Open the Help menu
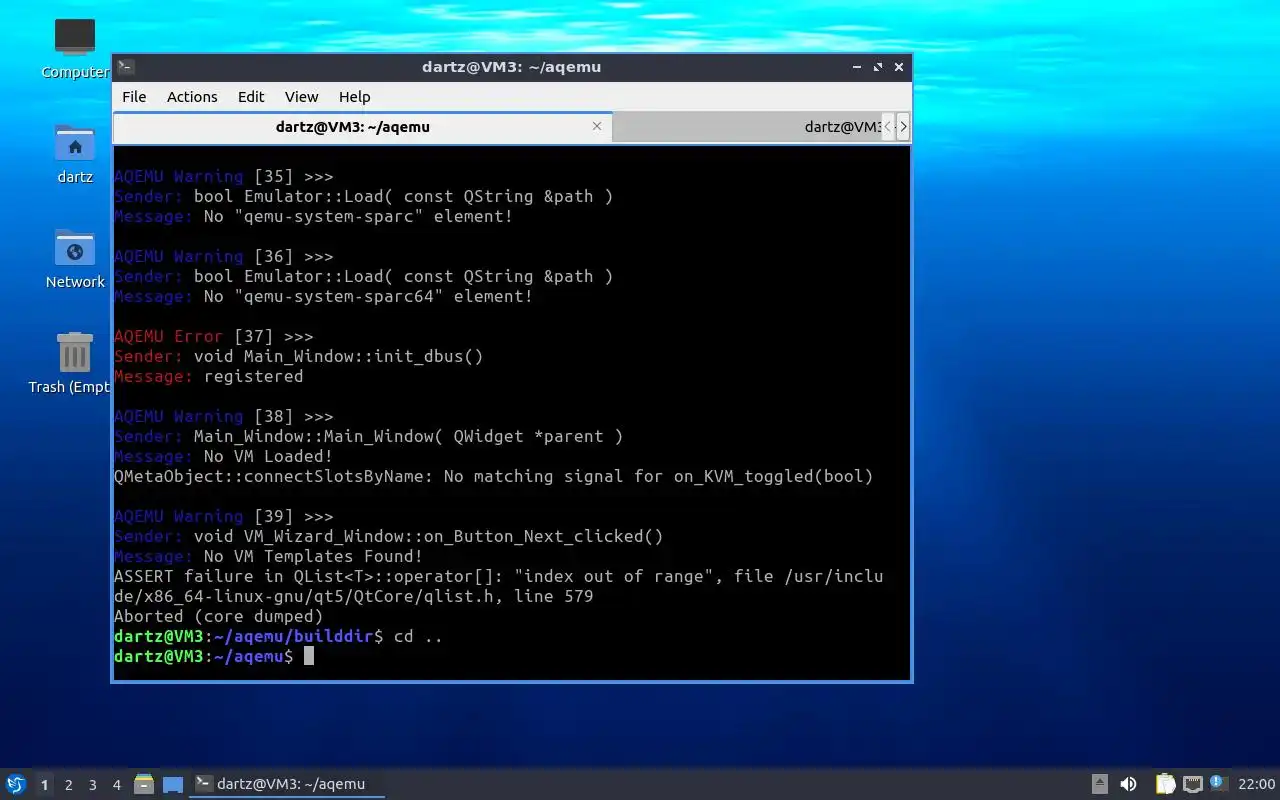Viewport: 1280px width, 800px height. 354,97
